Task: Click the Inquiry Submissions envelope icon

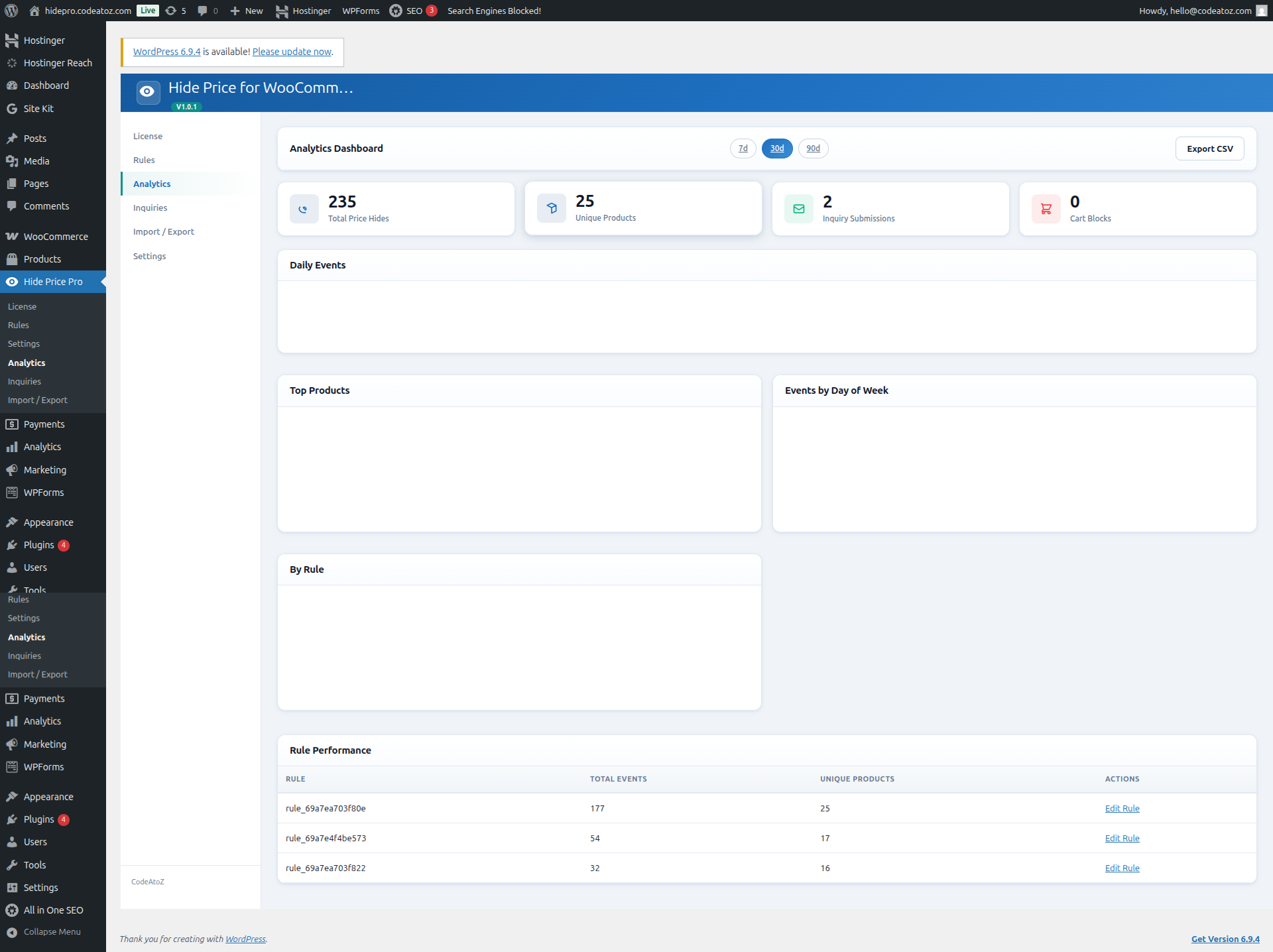Action: point(798,209)
